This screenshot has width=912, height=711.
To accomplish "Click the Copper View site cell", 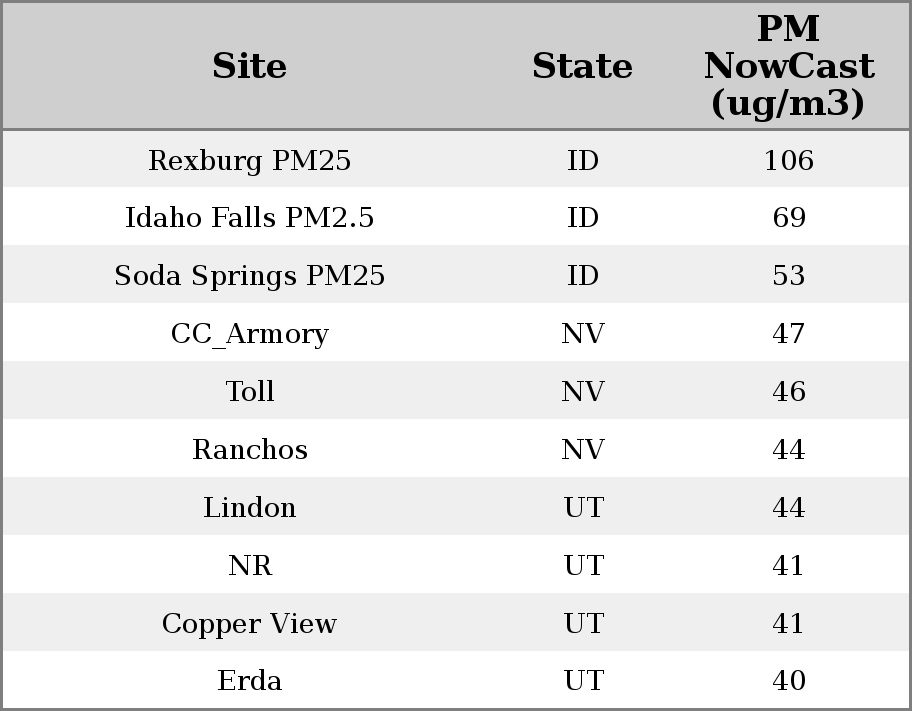I will point(249,624).
